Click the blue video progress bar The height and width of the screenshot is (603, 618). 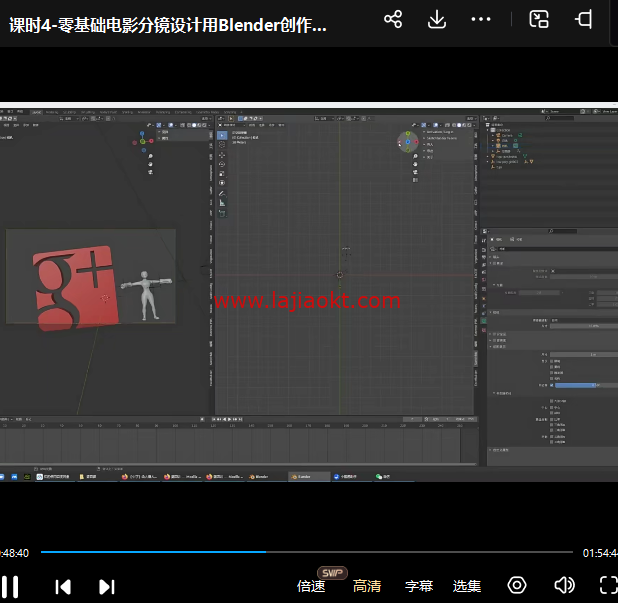(154, 552)
